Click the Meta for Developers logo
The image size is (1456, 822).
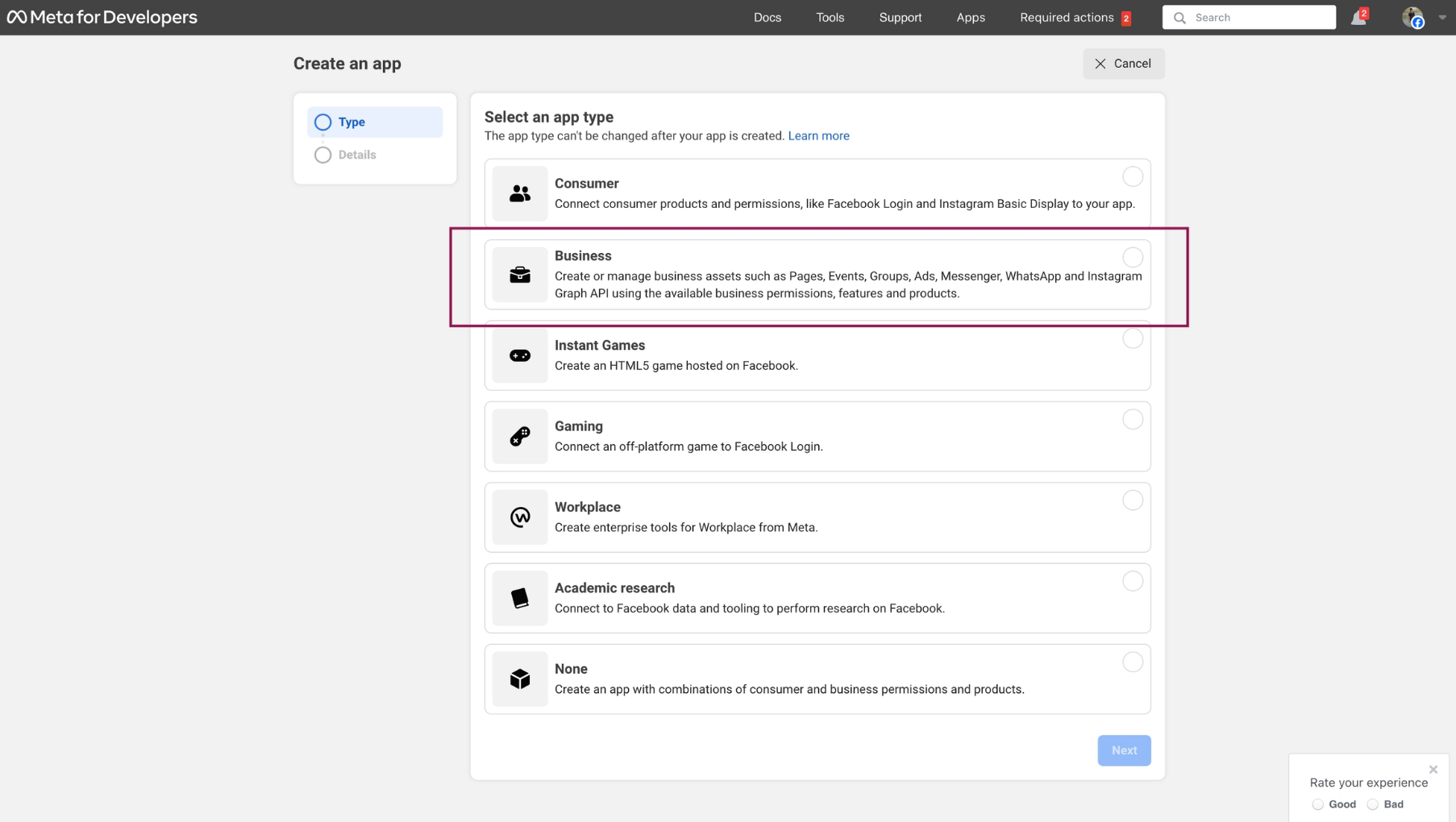[102, 17]
